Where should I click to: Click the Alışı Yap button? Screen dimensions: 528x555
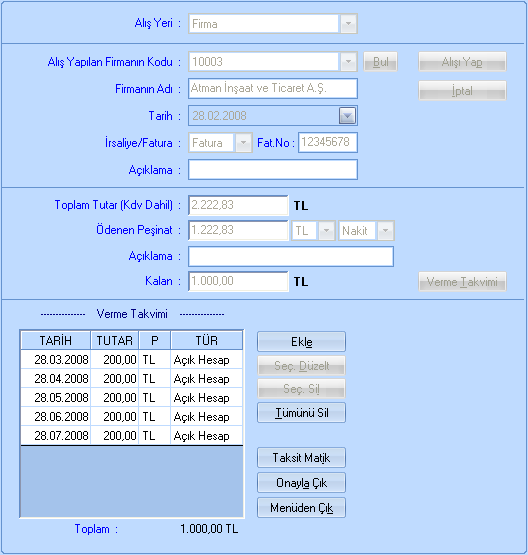(462, 62)
